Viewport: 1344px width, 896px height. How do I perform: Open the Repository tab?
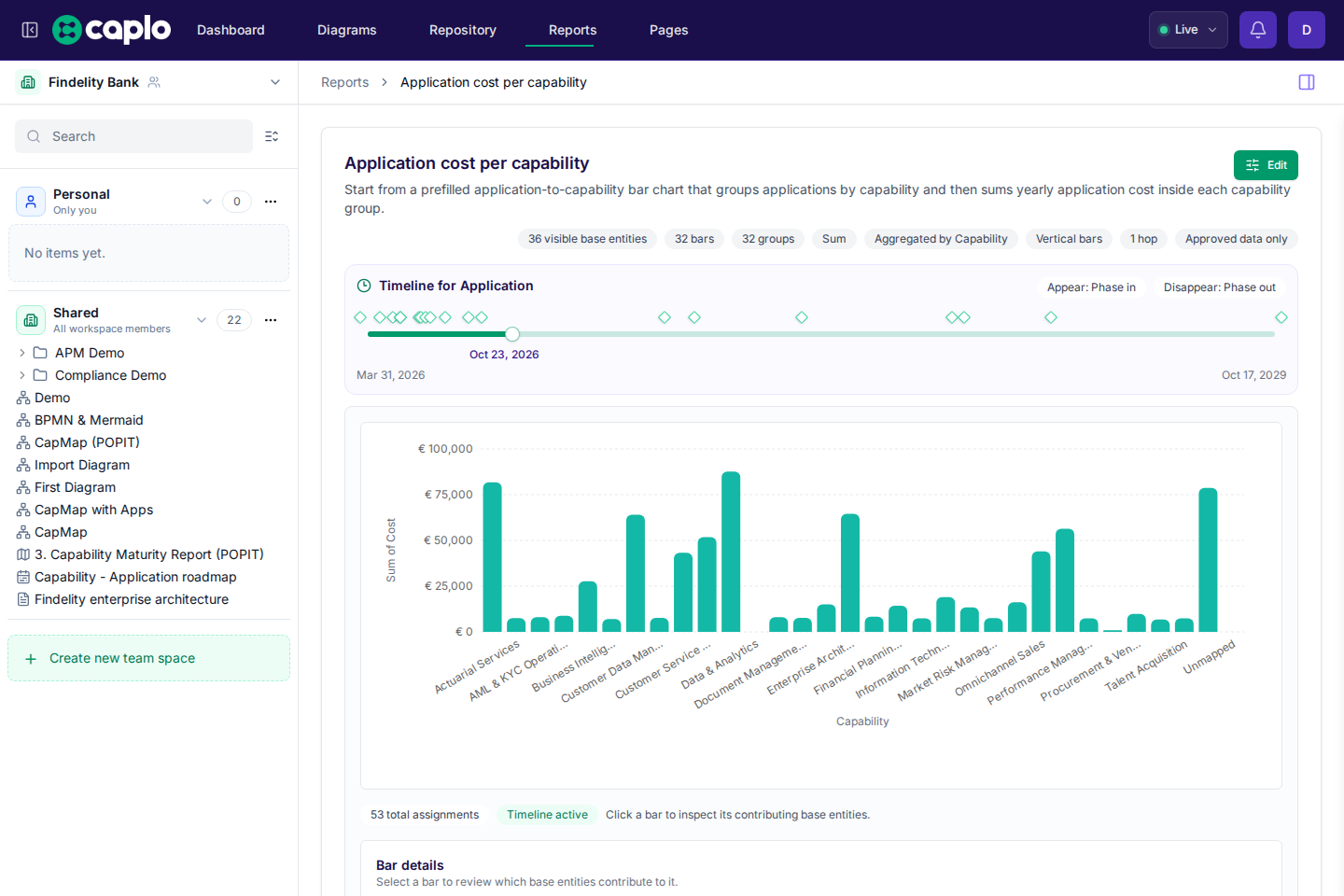(463, 30)
